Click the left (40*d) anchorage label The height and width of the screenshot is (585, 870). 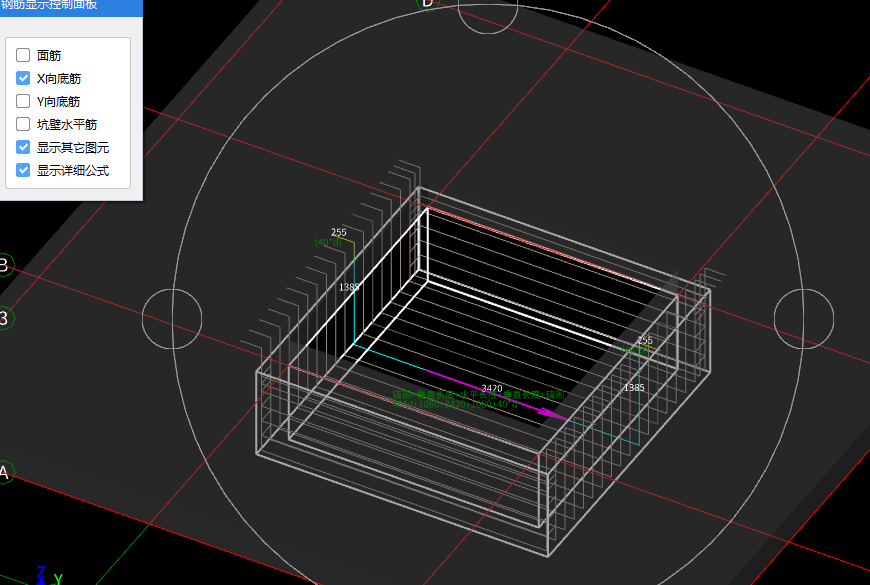pyautogui.click(x=328, y=242)
